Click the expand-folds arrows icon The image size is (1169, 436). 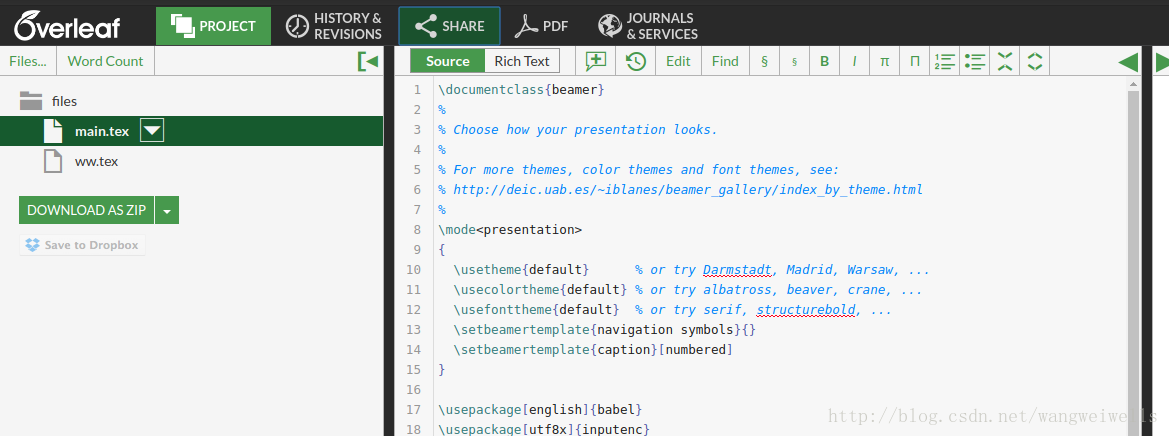coord(1035,61)
